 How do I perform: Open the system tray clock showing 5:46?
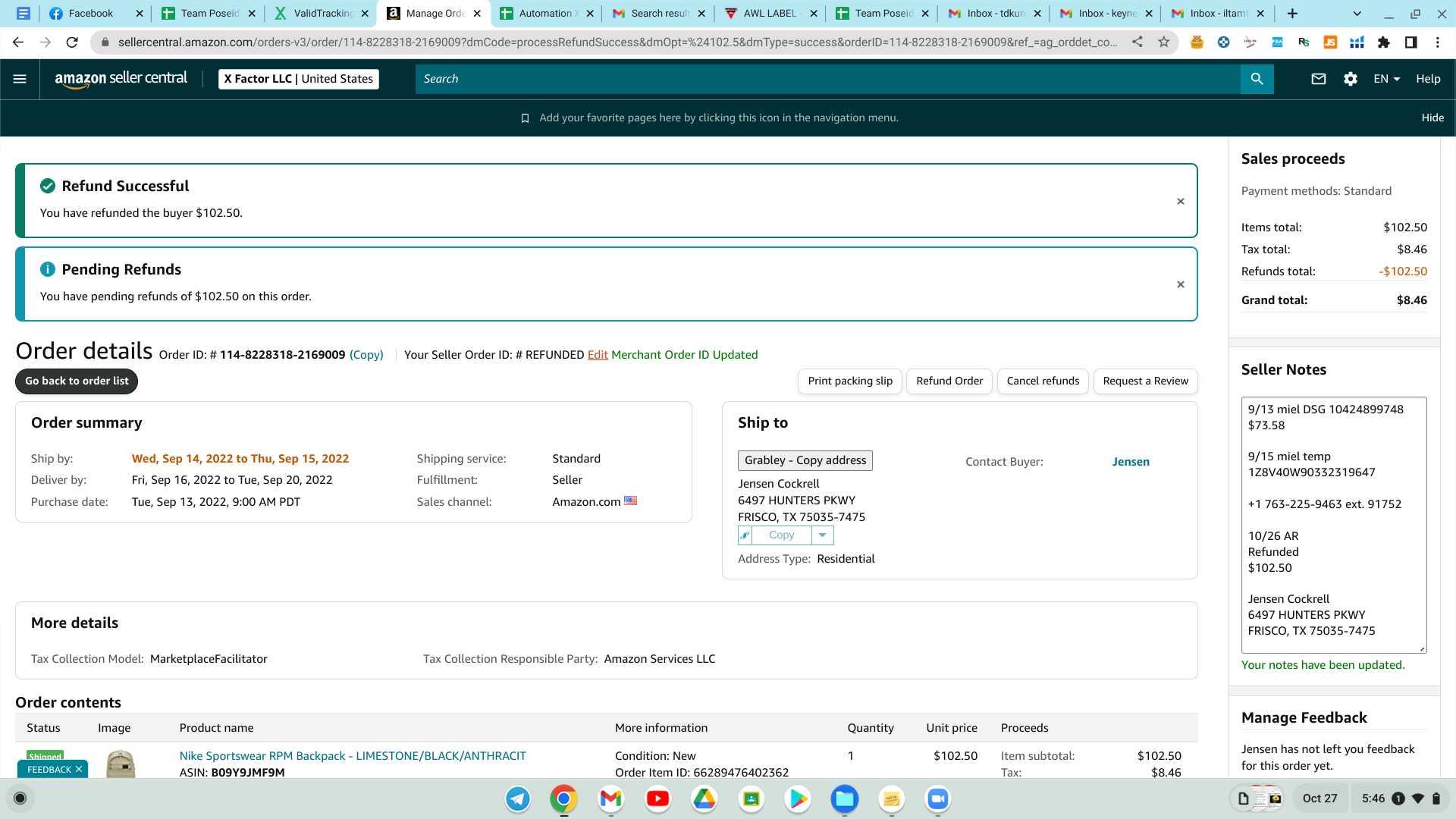point(1373,799)
